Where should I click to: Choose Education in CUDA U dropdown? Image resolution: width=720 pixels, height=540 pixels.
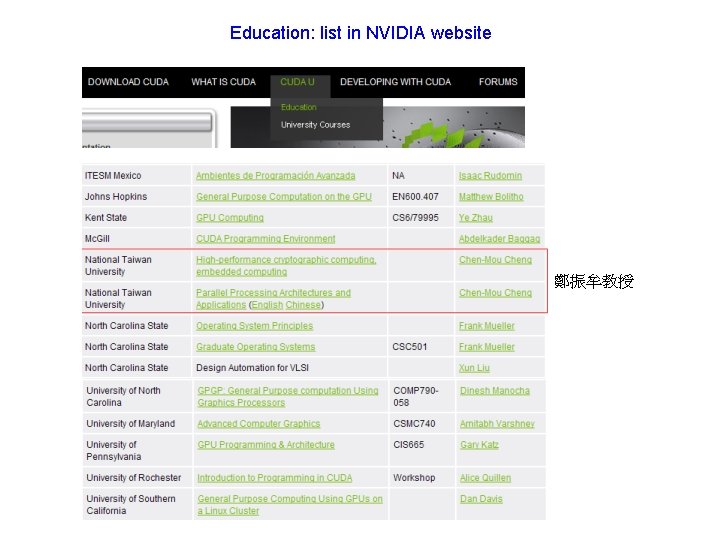point(298,107)
